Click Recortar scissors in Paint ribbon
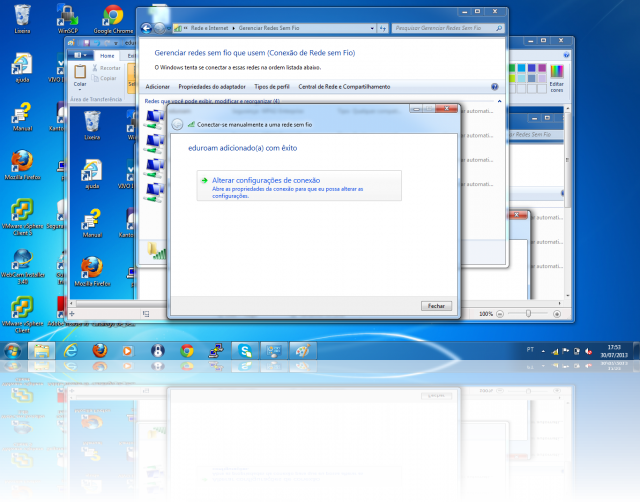This screenshot has height=504, width=640. click(106, 68)
